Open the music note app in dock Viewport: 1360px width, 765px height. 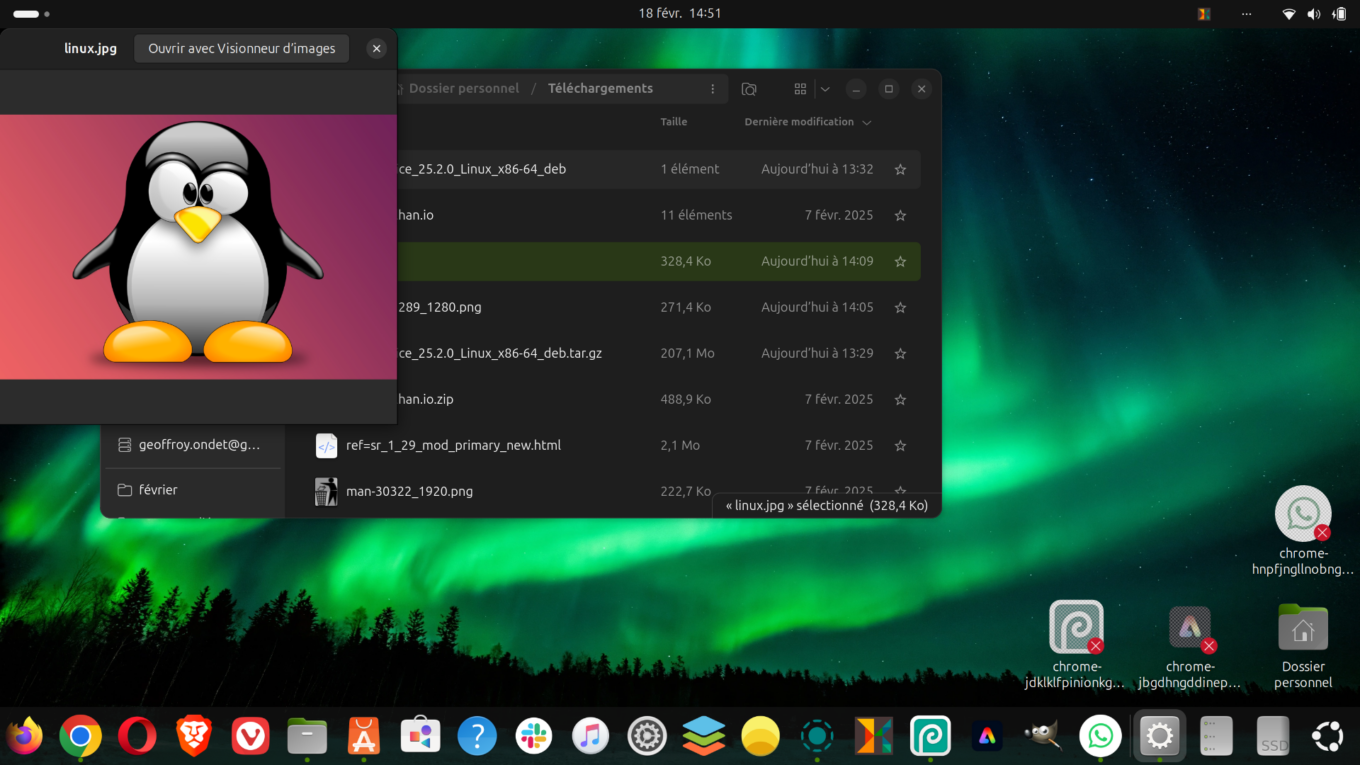(590, 737)
